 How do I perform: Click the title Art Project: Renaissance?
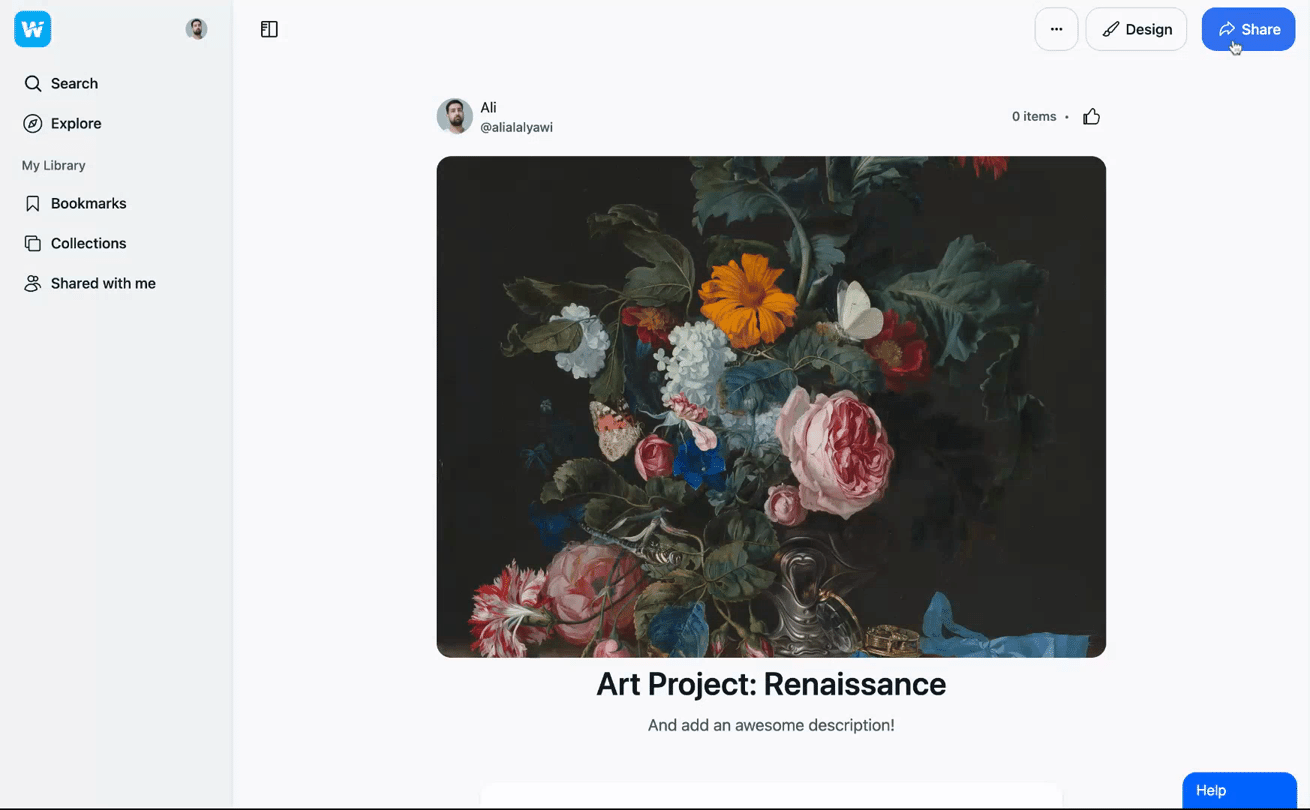tap(771, 684)
